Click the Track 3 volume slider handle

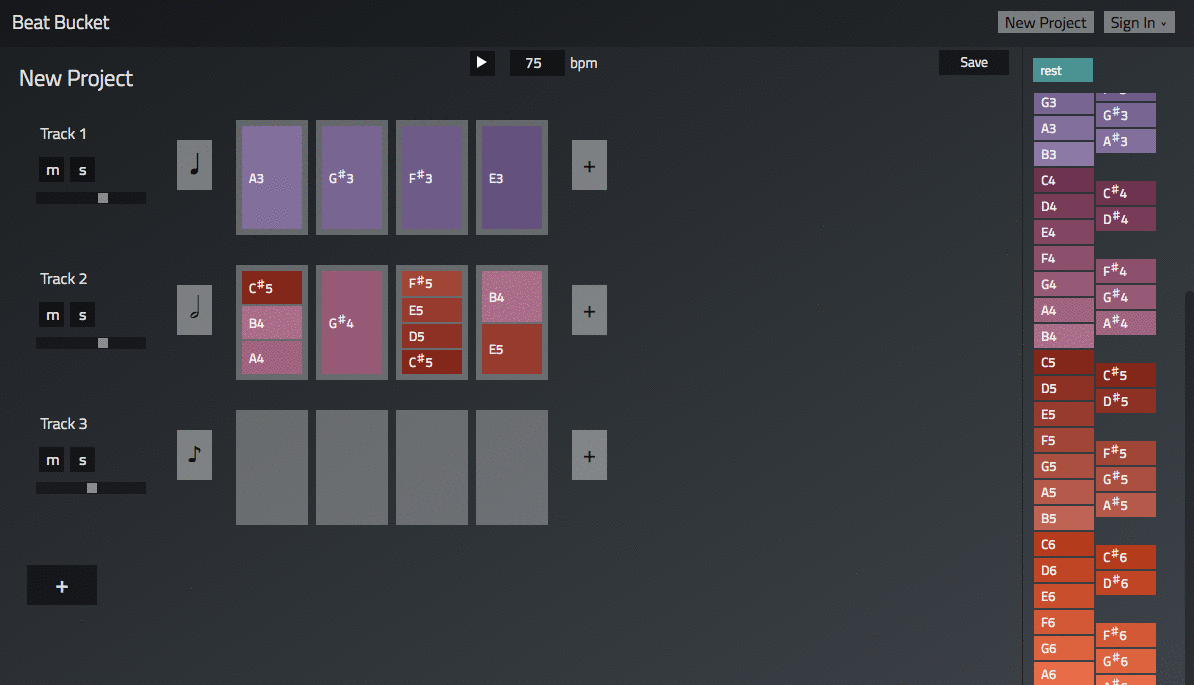92,488
